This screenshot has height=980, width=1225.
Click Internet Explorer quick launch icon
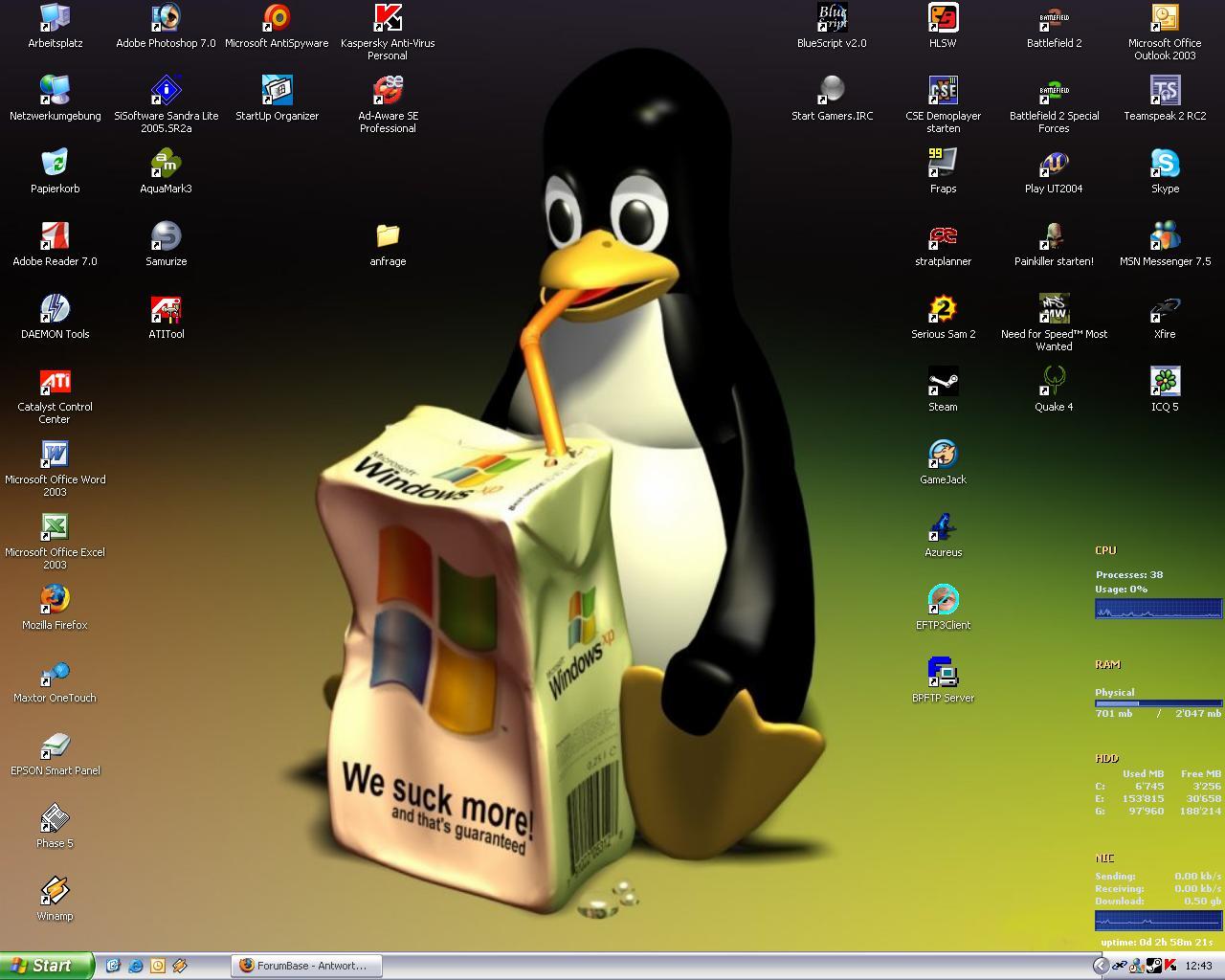(135, 966)
